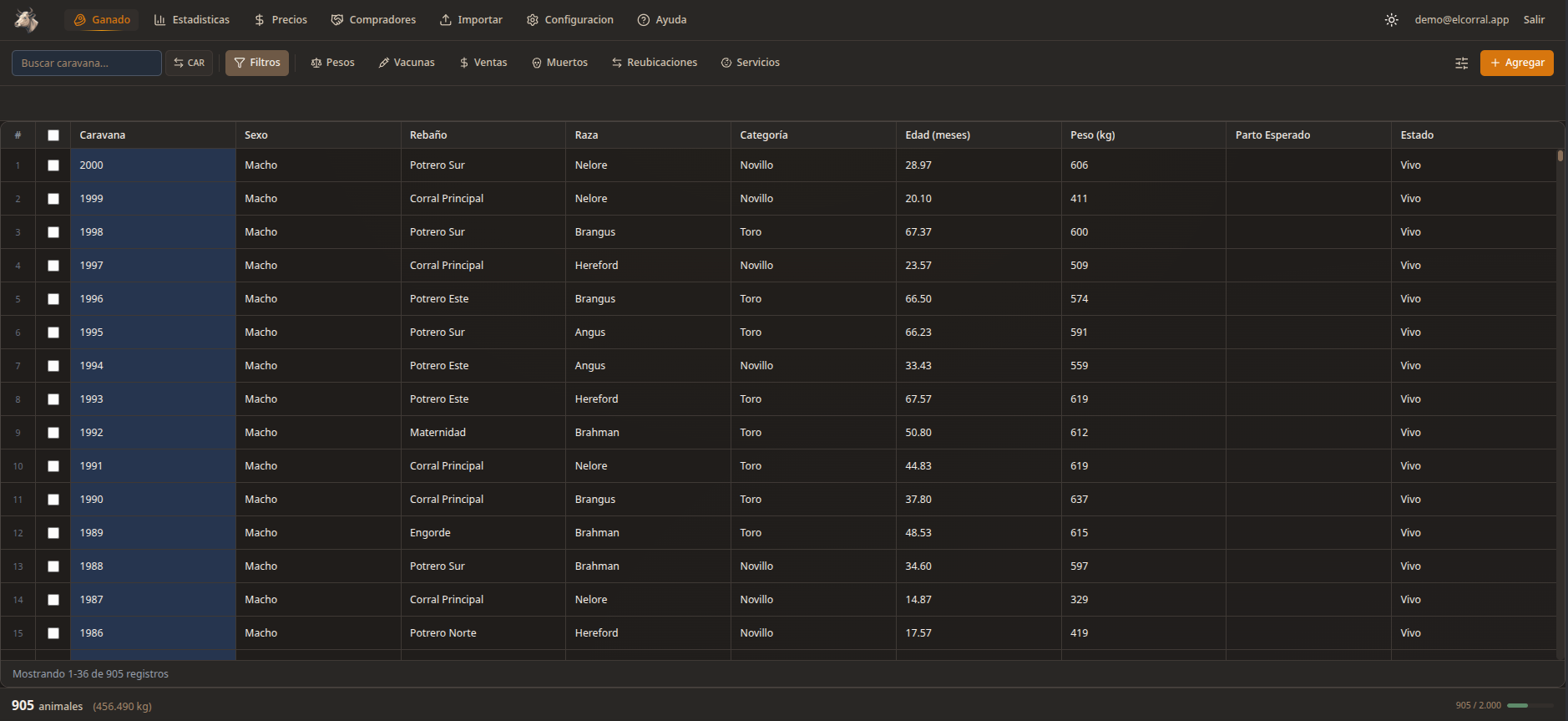The height and width of the screenshot is (721, 1568).
Task: Select the checkbox for caravana 2000
Action: 53,165
